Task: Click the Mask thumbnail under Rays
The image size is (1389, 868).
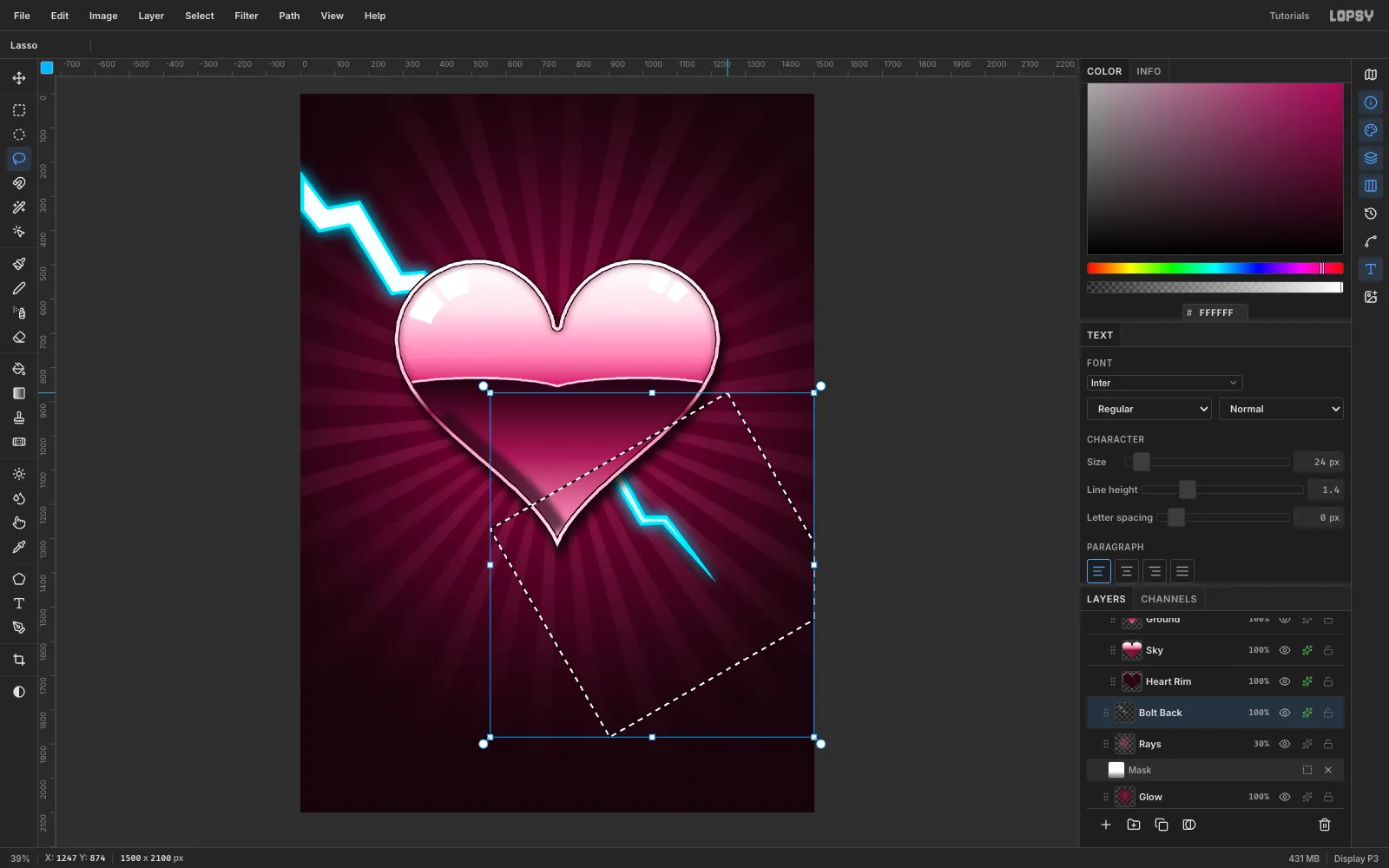Action: point(1116,770)
